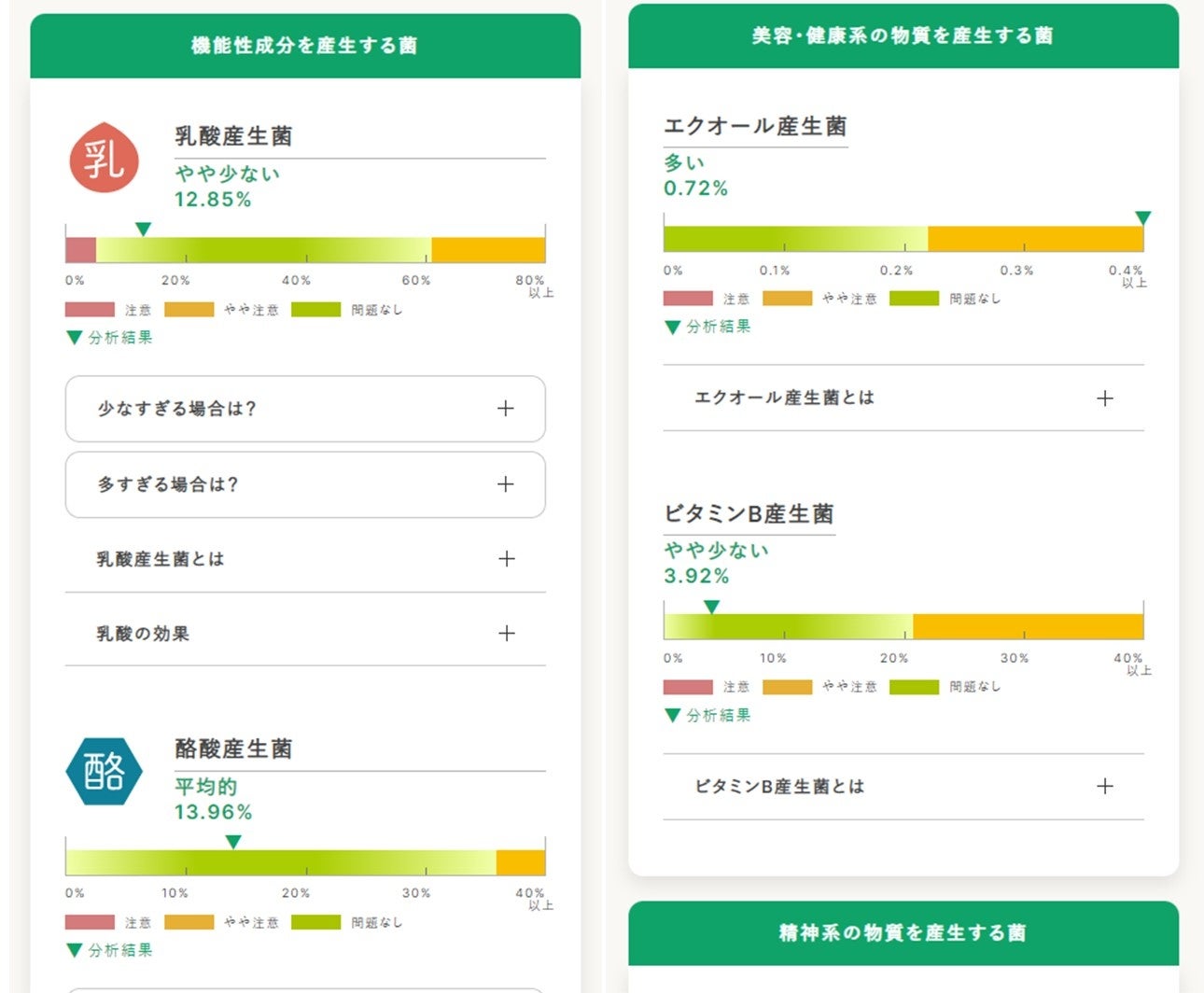Screen dimensions: 1204x993
Task: Click plus icon beside エクオール産生菌とは
Action: tap(1104, 399)
